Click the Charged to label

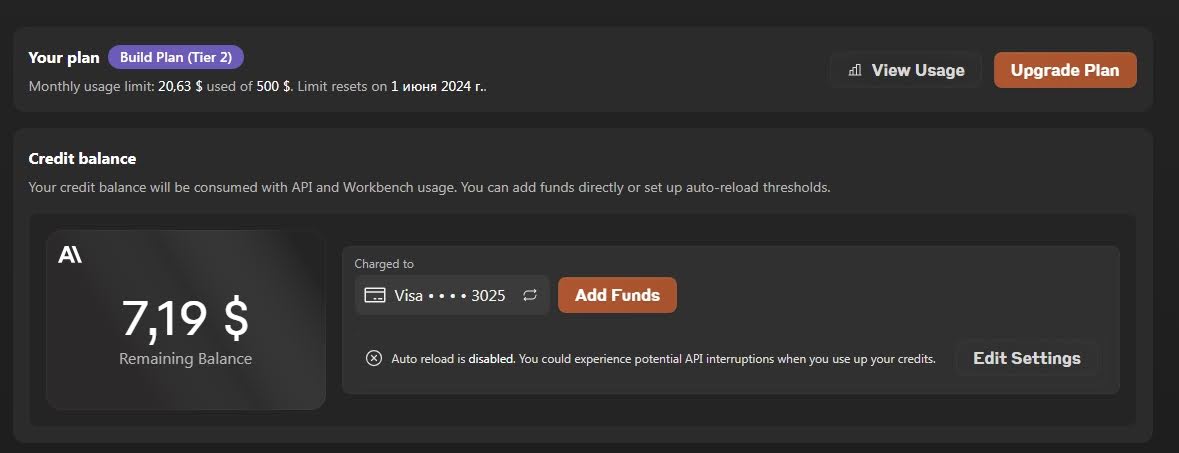tap(384, 264)
